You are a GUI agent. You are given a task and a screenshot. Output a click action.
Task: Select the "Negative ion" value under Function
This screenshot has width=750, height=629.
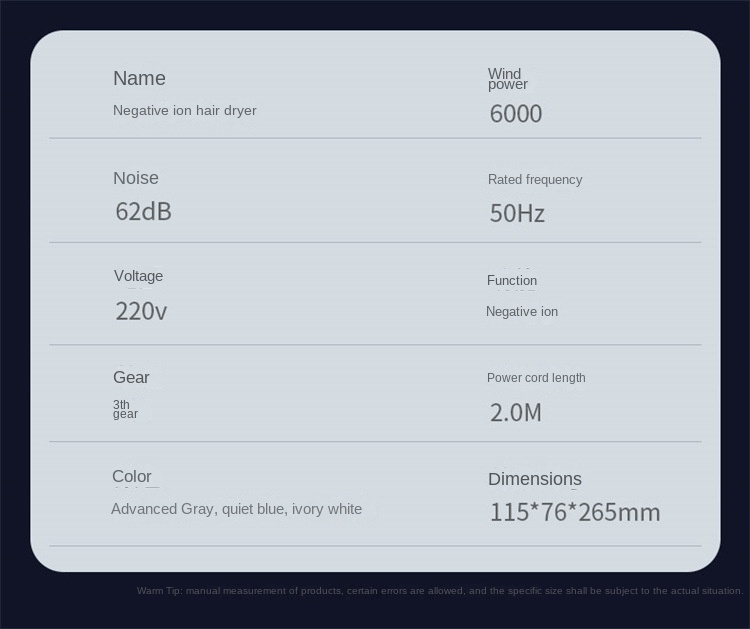tap(521, 312)
